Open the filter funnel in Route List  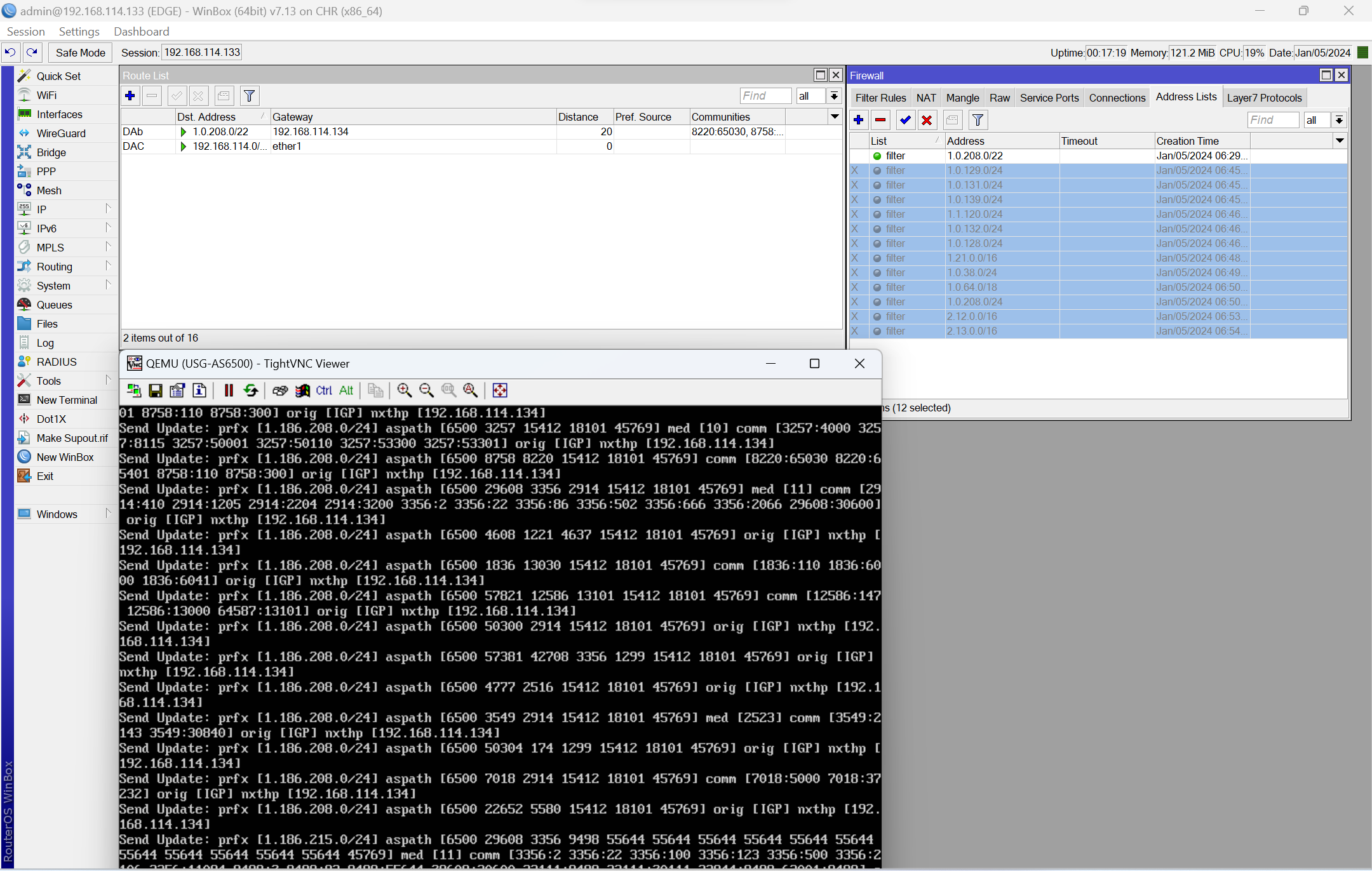pyautogui.click(x=249, y=96)
